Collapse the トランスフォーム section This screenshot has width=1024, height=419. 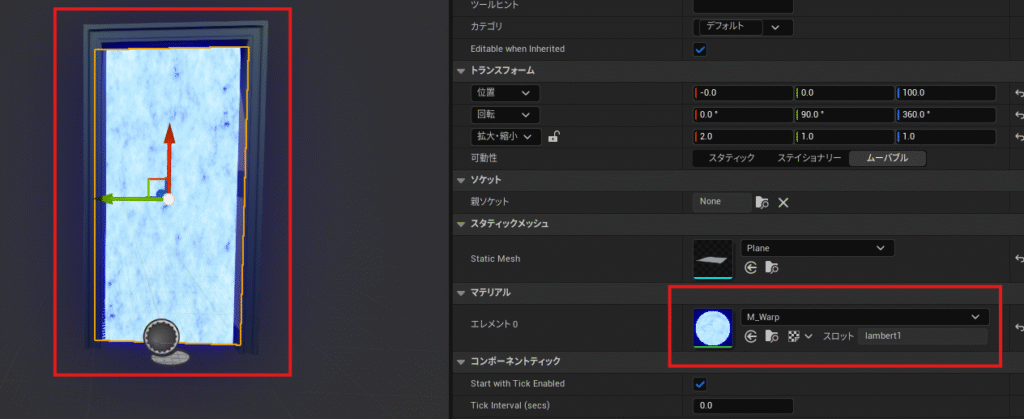click(461, 70)
